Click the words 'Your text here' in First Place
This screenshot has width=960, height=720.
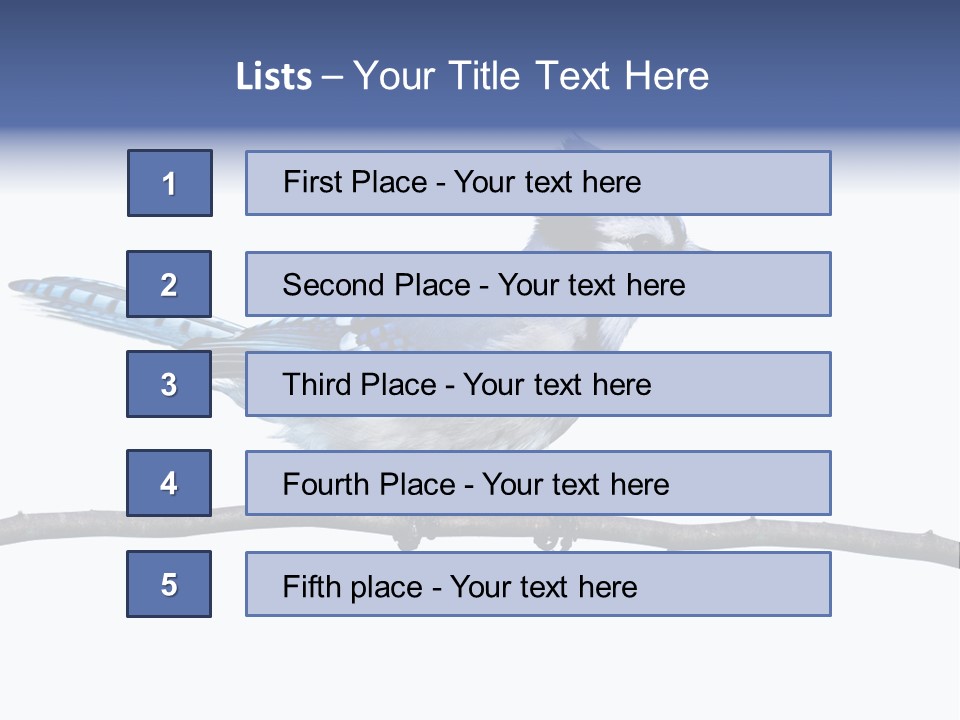pyautogui.click(x=547, y=182)
